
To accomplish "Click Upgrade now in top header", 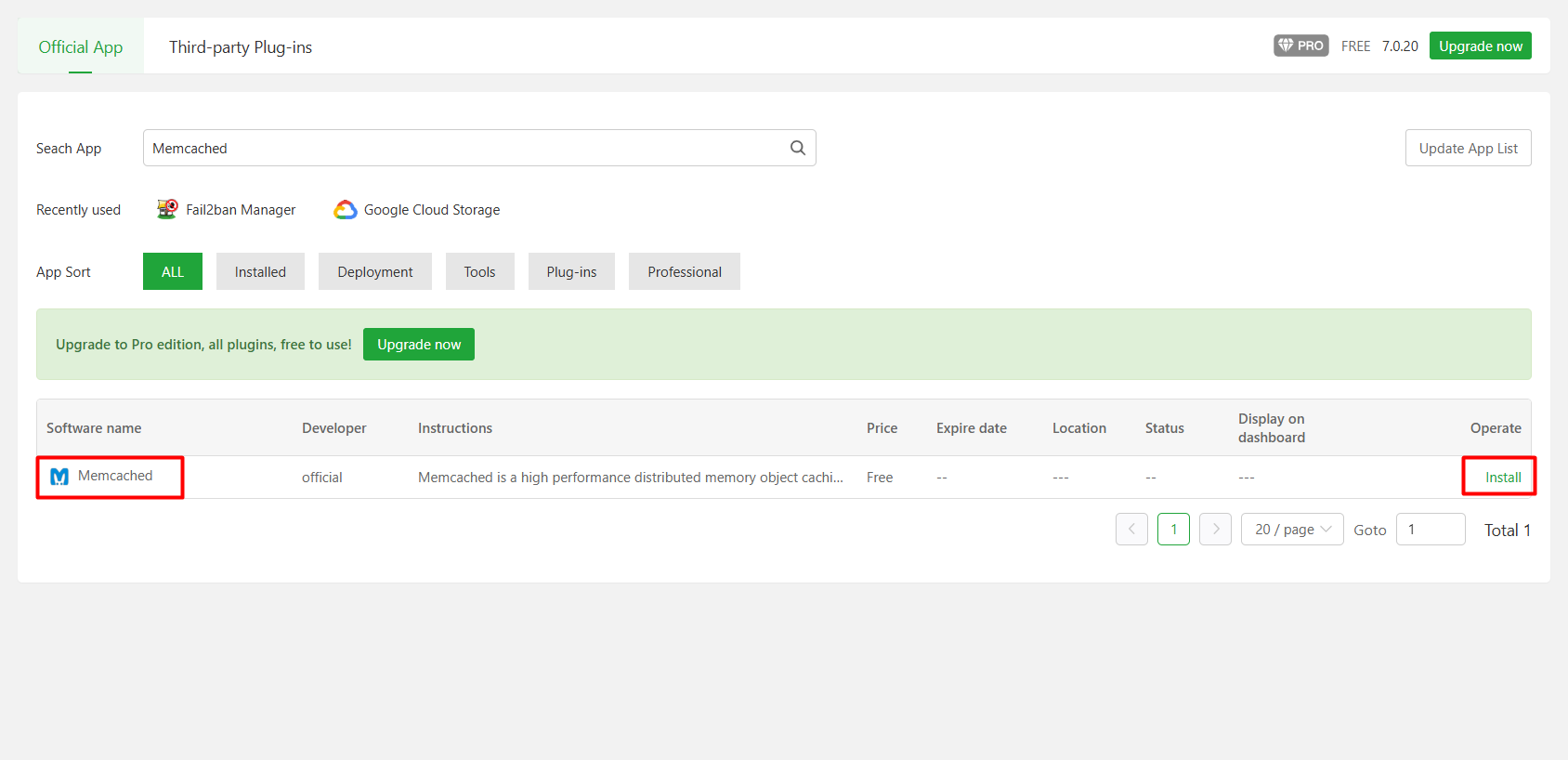I will (1481, 46).
